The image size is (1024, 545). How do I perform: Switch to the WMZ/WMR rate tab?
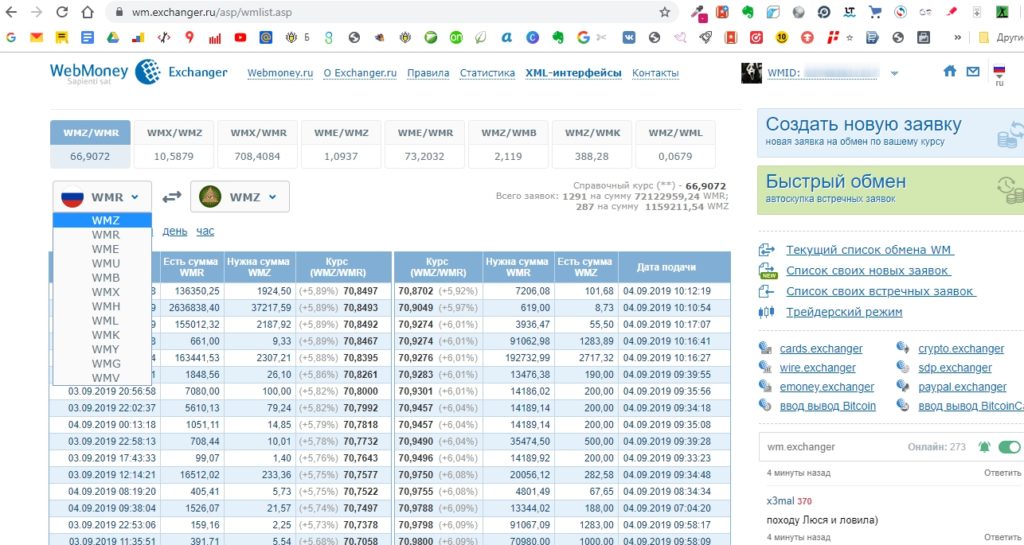[x=90, y=144]
